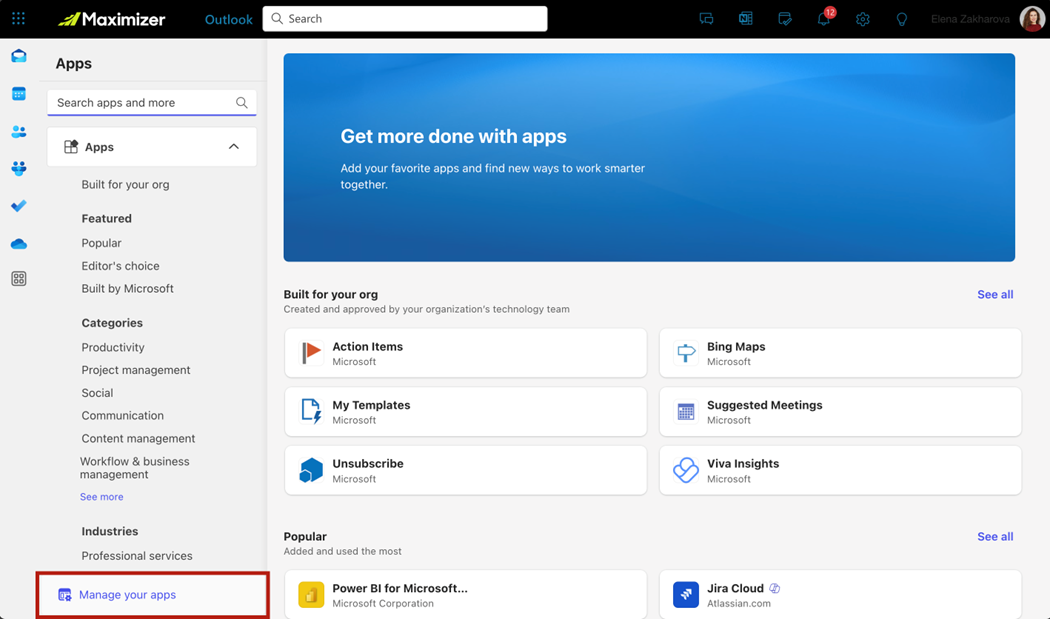
Task: Open Elena Zakharova profile picture
Action: 1032,19
